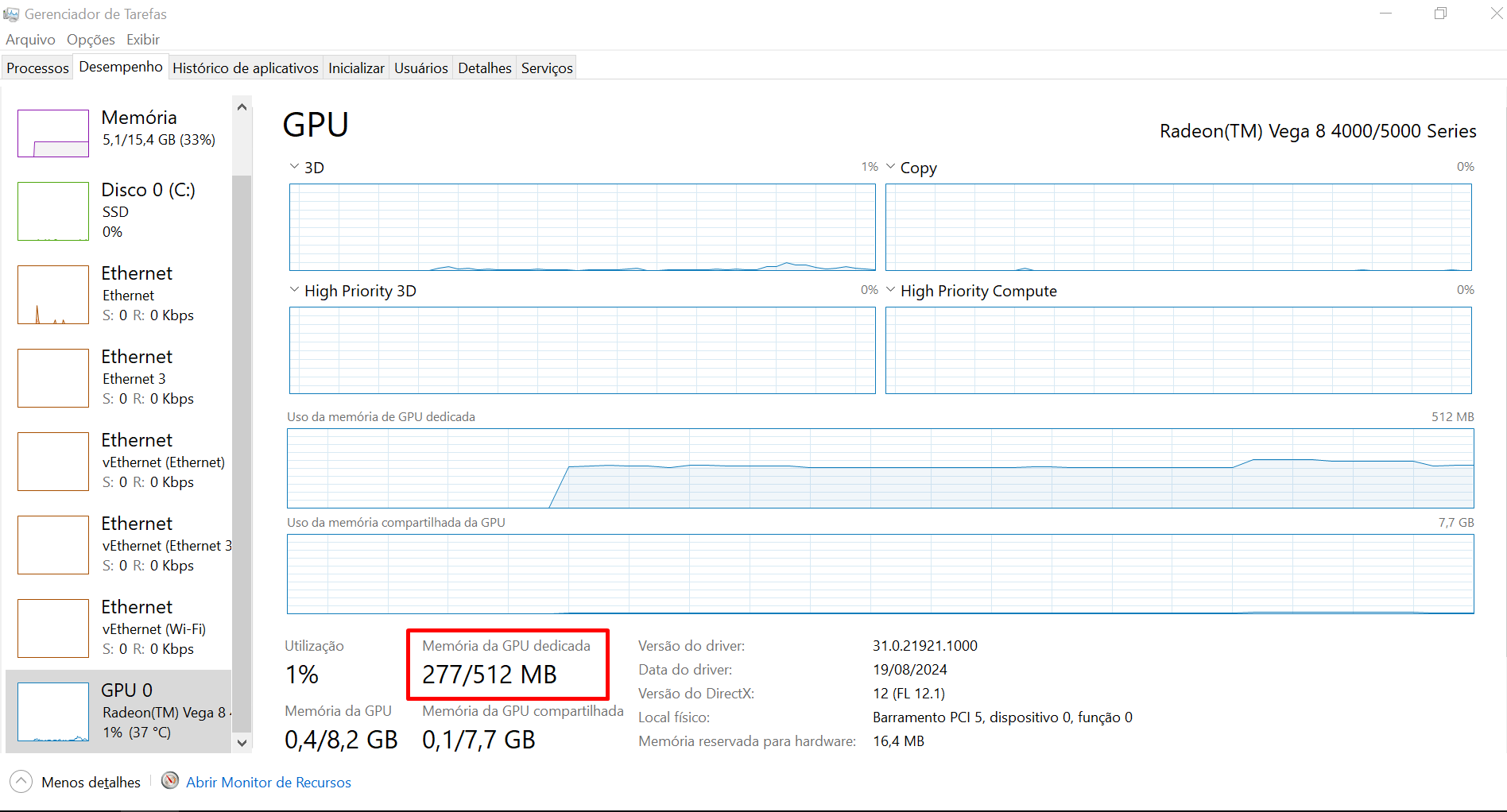Click the driver version 31.0.21921.1000
Viewport: 1507px width, 812px height.
tap(925, 646)
